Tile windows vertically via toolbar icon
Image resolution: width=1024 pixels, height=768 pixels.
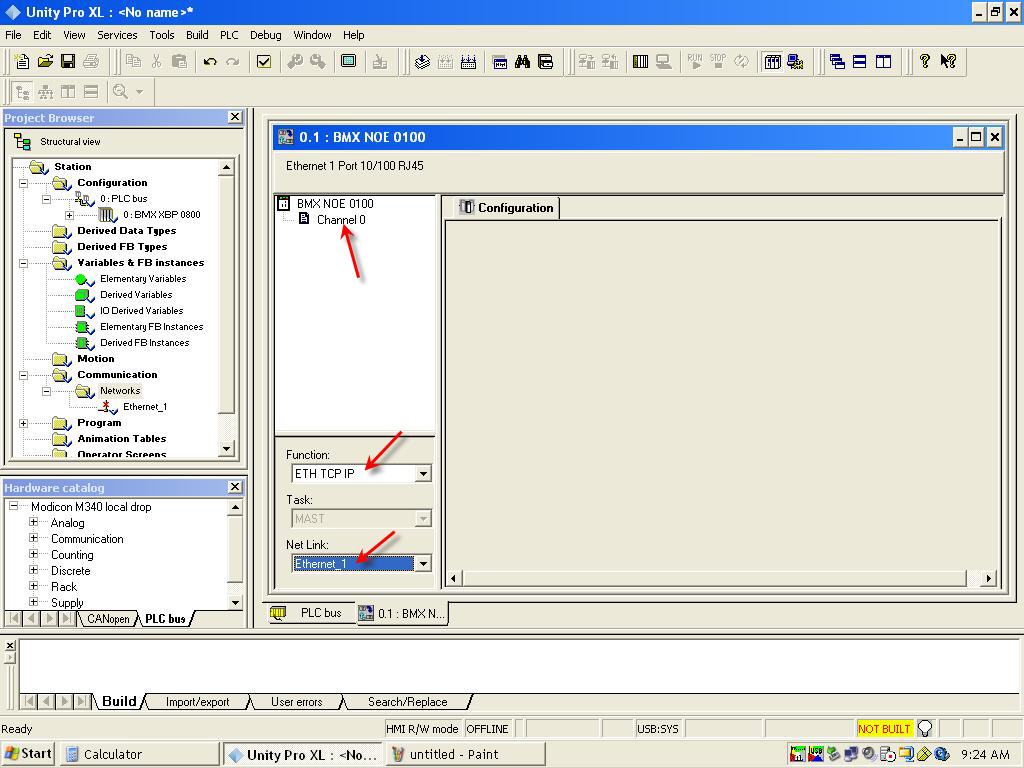point(884,62)
